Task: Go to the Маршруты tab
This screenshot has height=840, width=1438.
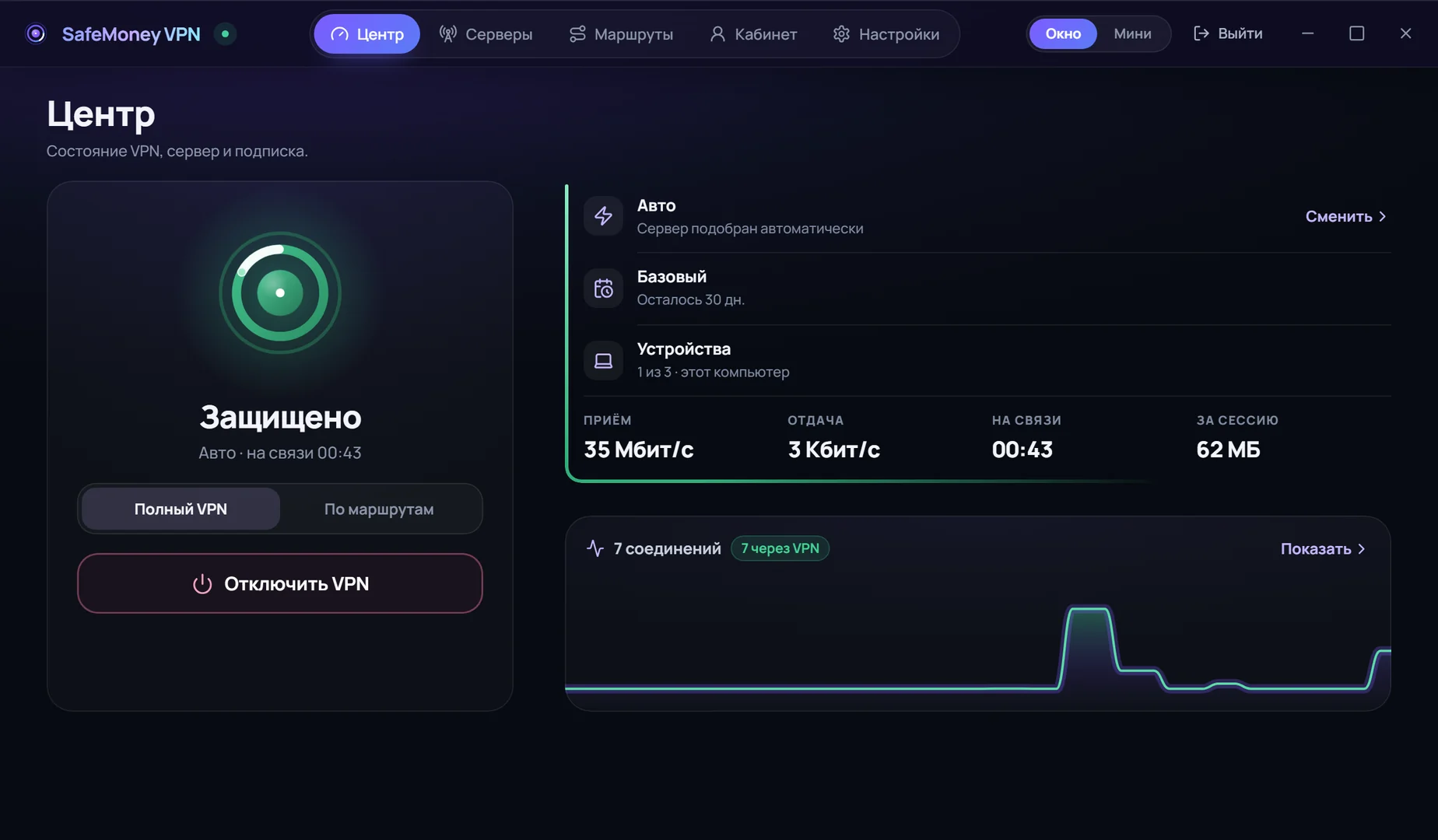Action: (x=621, y=33)
